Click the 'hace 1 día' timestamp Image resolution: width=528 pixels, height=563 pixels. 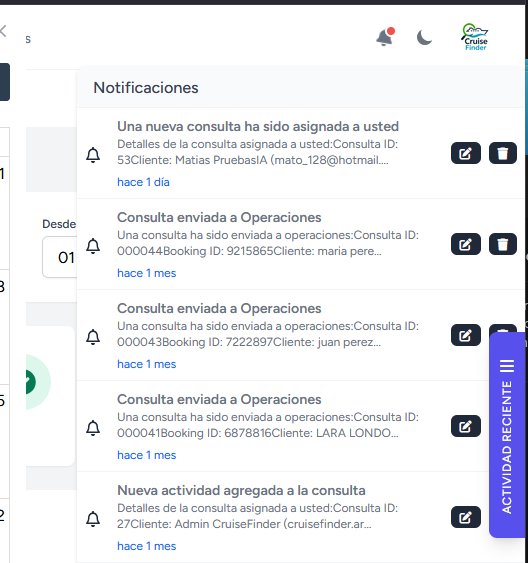143,182
